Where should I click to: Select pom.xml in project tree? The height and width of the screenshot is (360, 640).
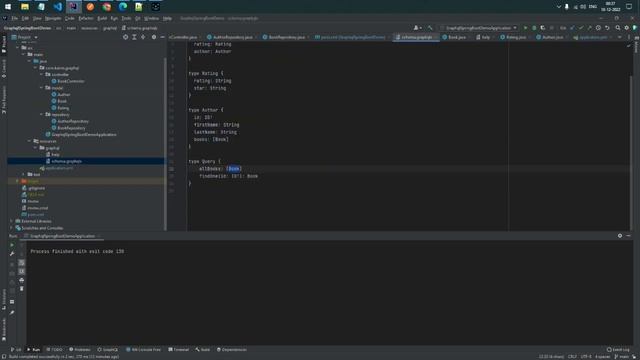(x=36, y=215)
